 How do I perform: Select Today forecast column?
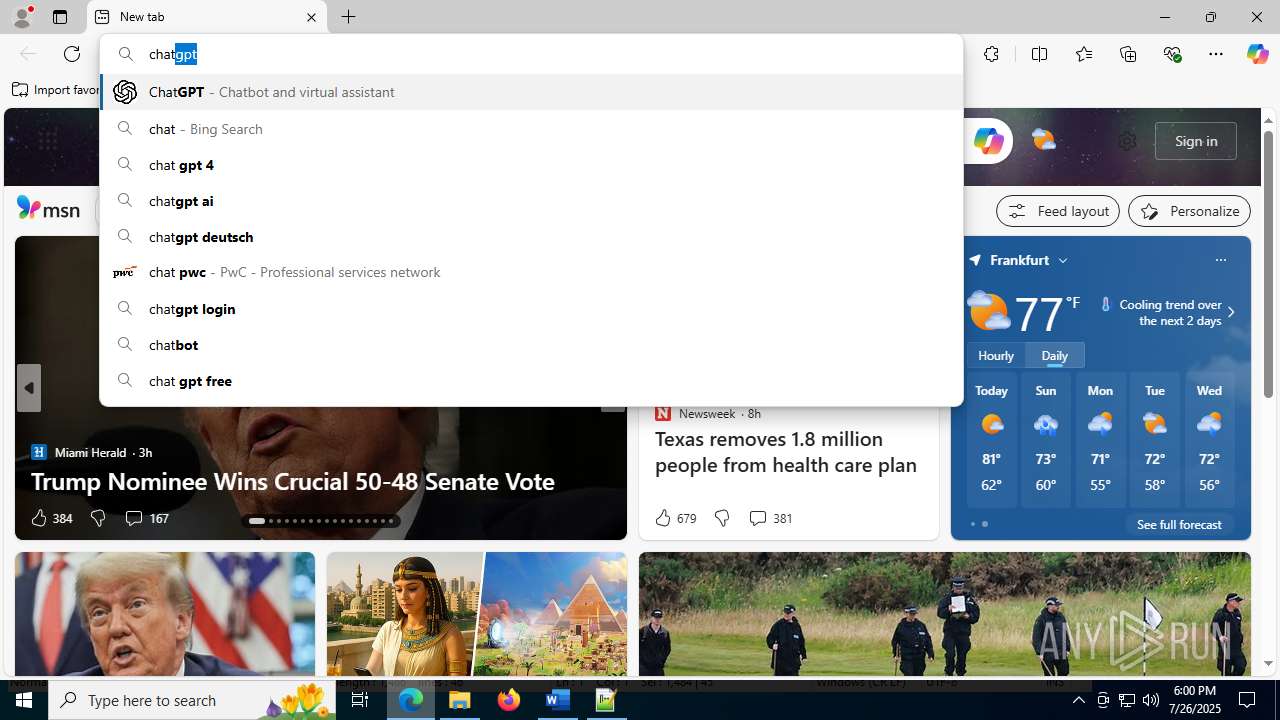[x=991, y=439]
